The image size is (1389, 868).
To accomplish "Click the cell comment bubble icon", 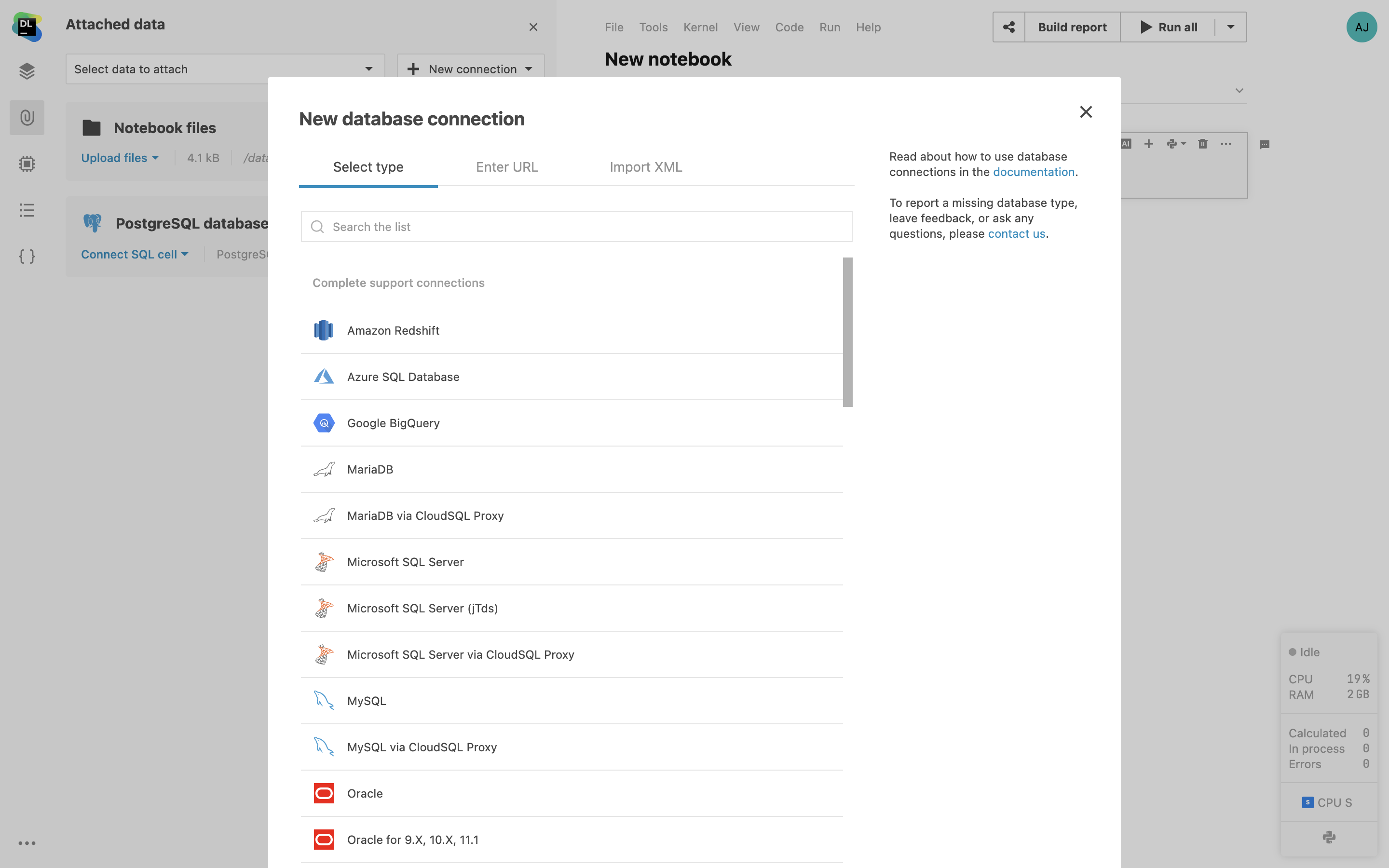I will coord(1265,145).
